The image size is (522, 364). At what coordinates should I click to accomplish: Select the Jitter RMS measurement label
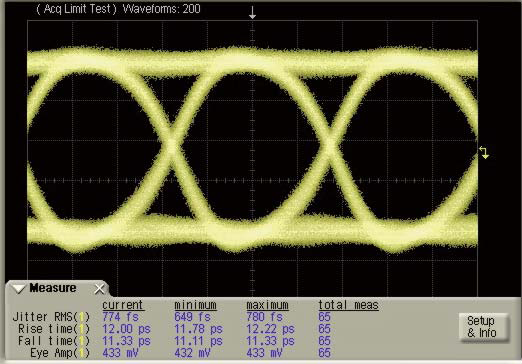pos(51,317)
